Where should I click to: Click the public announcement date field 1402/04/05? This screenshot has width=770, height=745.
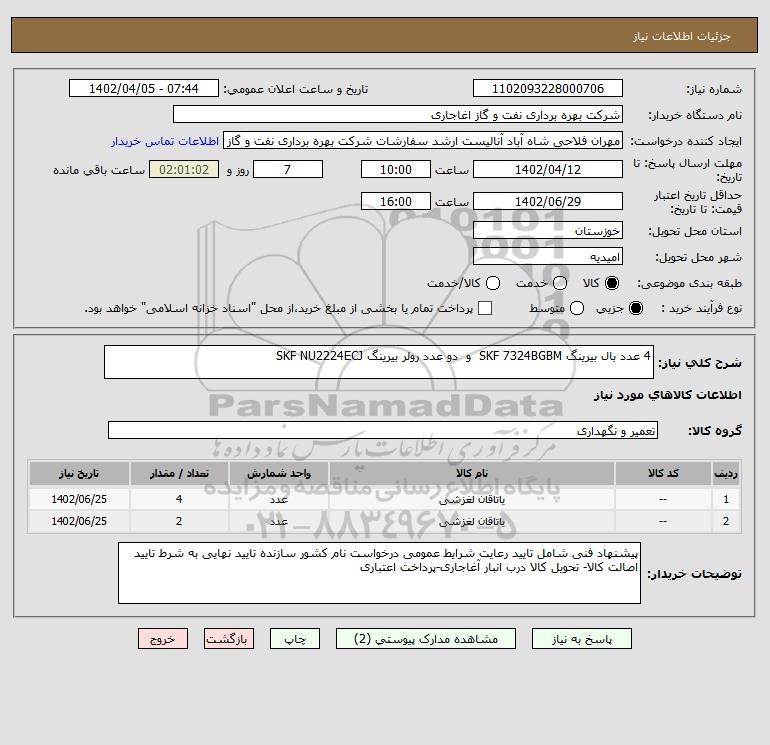(144, 88)
